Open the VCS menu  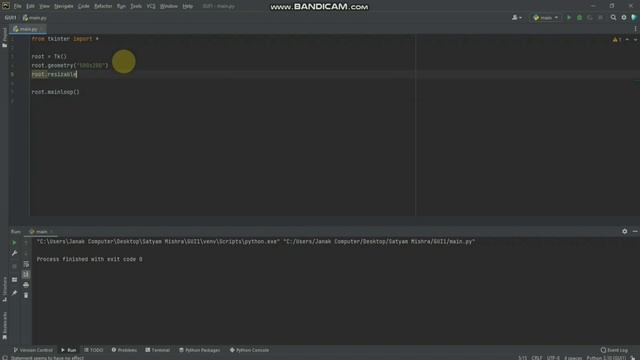point(151,6)
